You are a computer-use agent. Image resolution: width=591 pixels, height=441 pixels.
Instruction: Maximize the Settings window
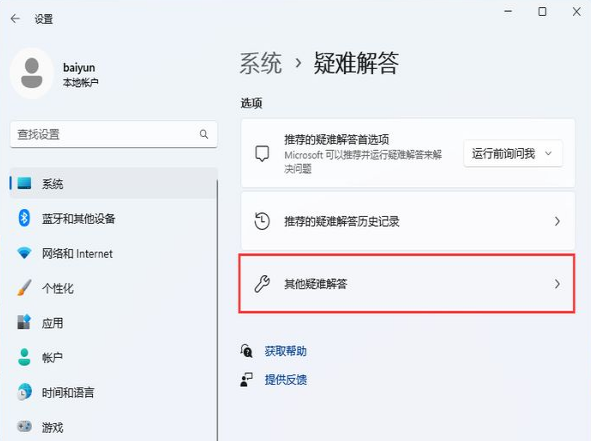click(542, 11)
